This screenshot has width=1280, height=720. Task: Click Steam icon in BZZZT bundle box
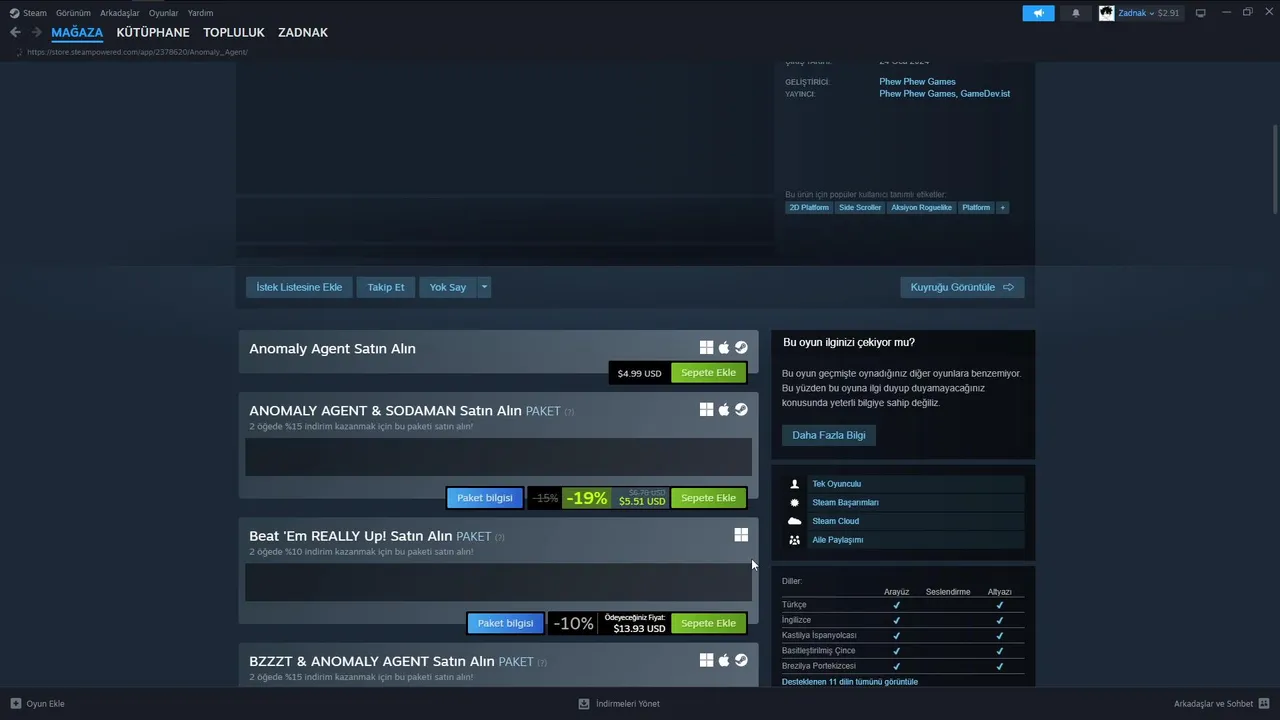pos(741,660)
